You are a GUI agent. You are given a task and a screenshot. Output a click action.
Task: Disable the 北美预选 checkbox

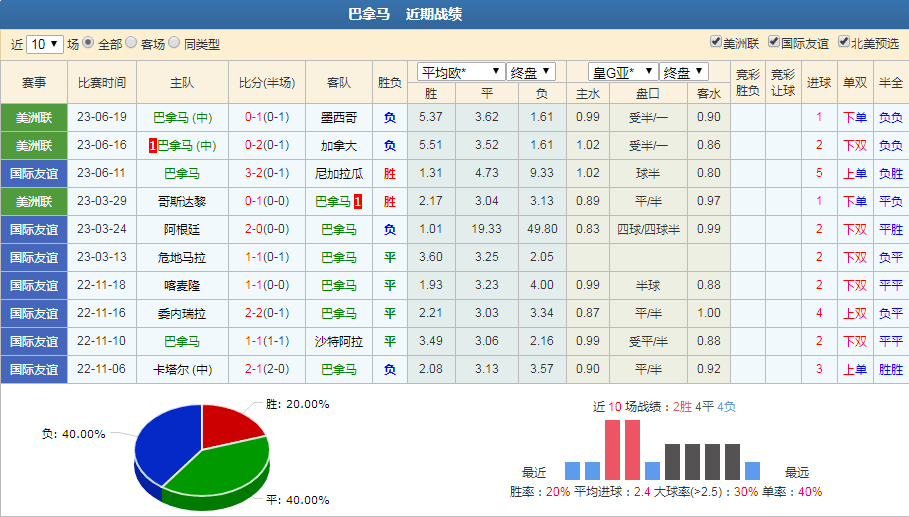click(843, 42)
